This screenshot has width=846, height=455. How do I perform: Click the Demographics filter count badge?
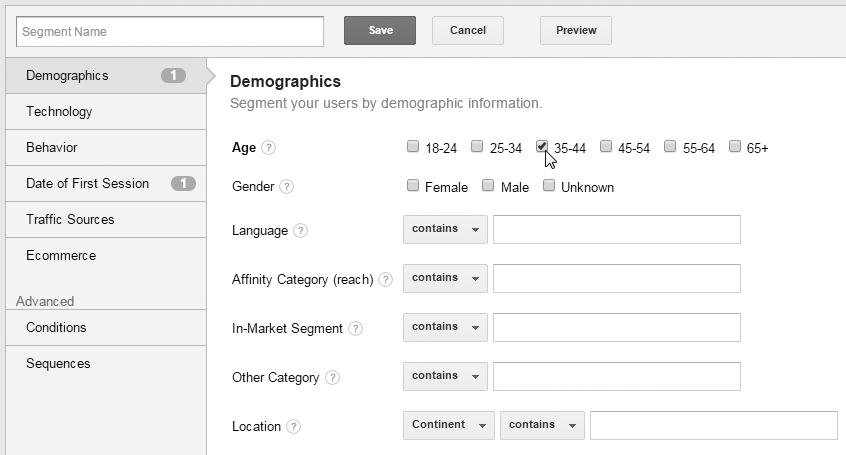(x=173, y=76)
